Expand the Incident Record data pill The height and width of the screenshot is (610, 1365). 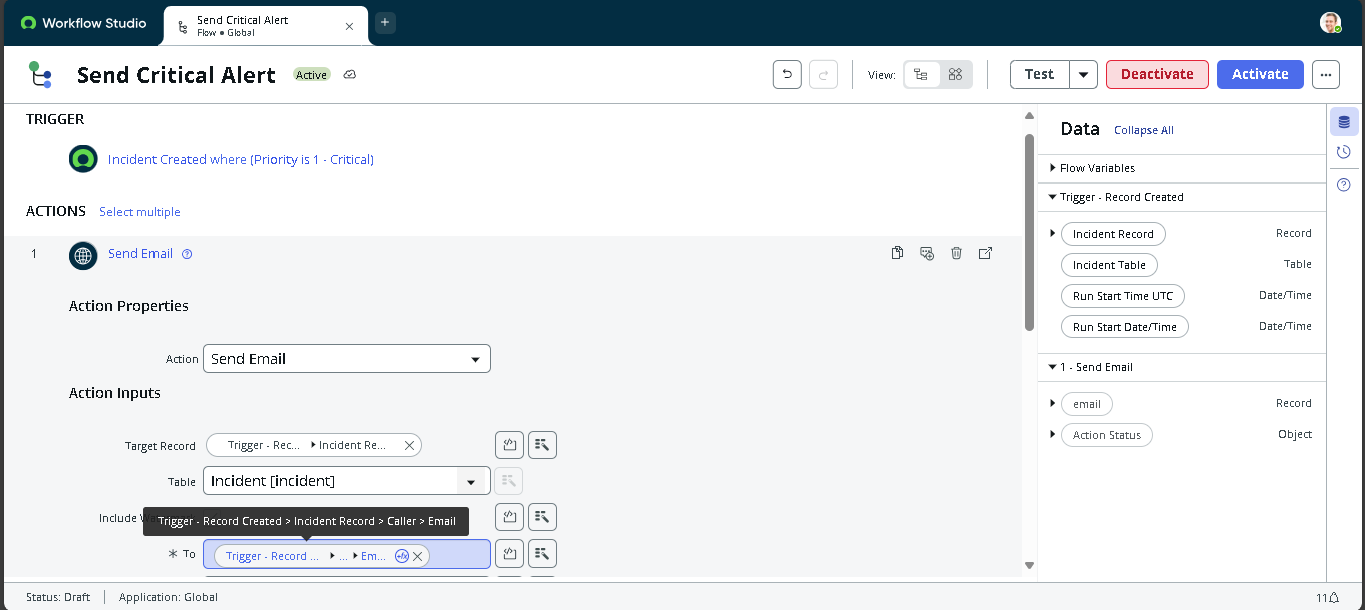point(1052,233)
